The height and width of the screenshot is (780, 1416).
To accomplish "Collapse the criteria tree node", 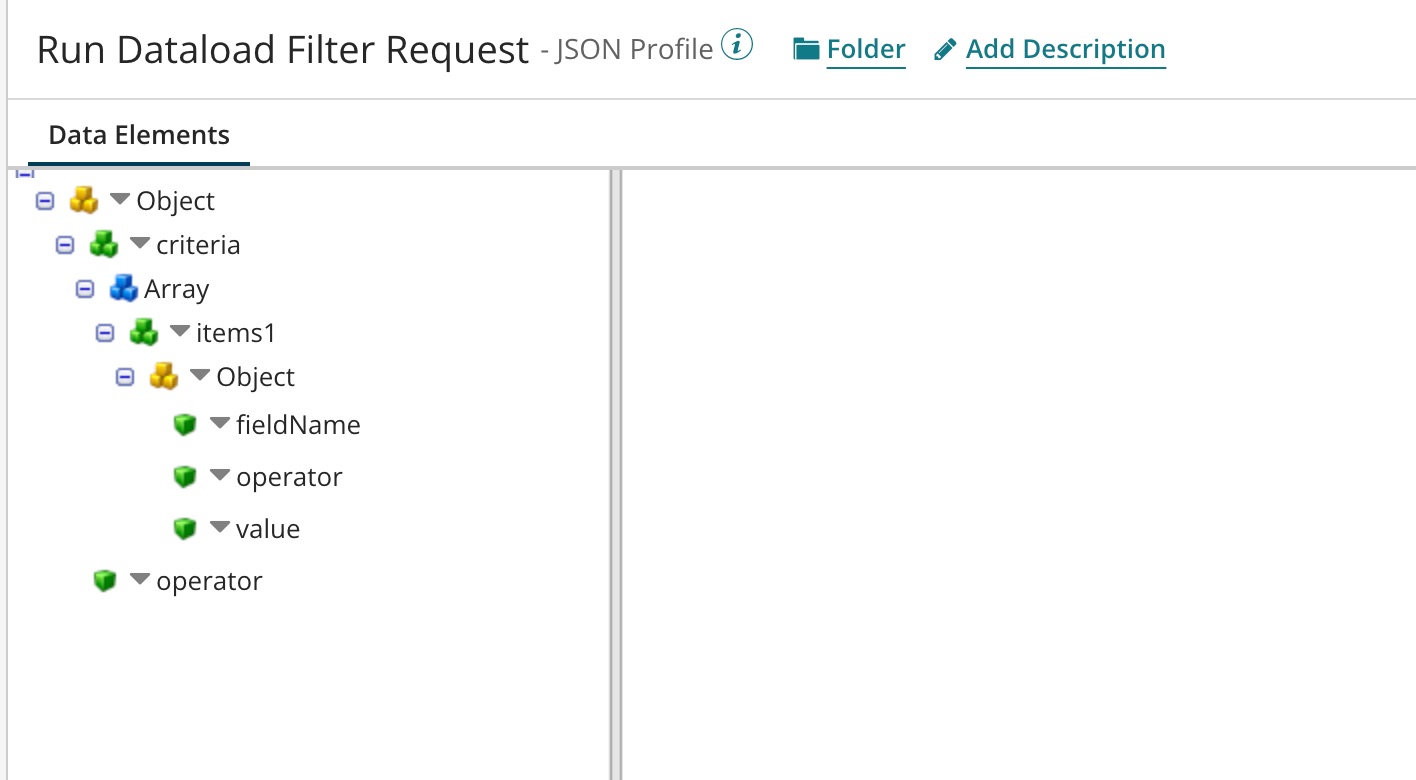I will [x=65, y=245].
